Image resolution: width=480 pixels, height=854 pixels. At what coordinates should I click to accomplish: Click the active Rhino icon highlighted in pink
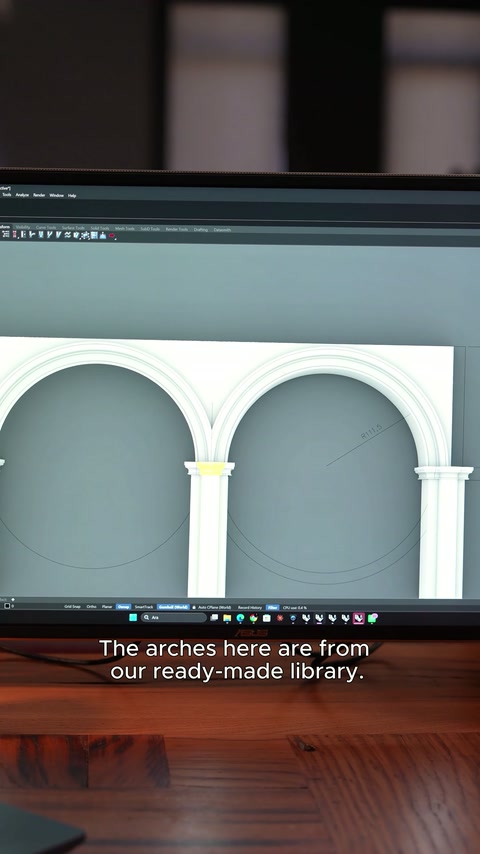tap(359, 618)
